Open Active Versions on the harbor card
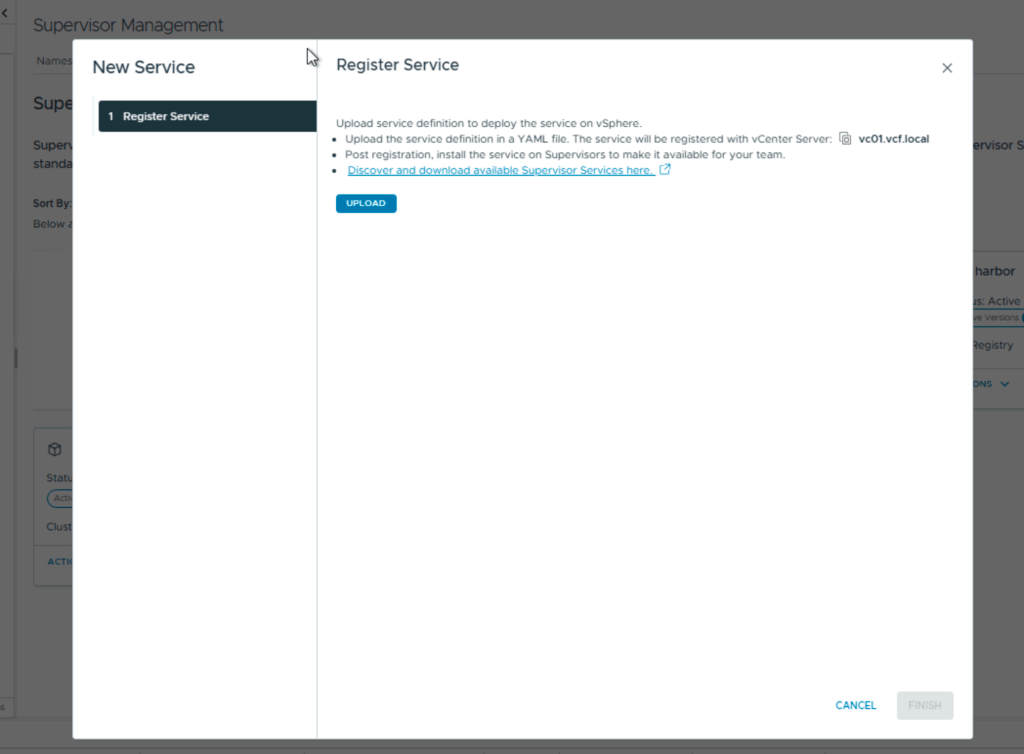The height and width of the screenshot is (754, 1024). click(x=996, y=318)
